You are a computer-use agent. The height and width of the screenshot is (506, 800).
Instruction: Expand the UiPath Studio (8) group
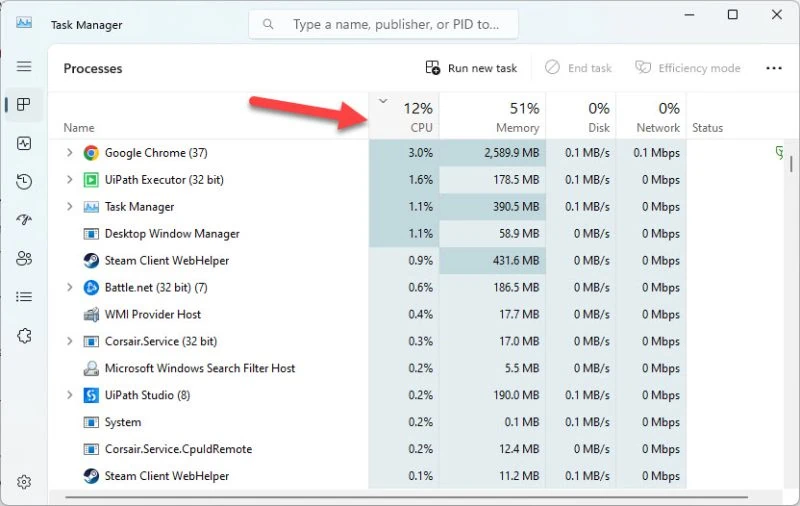(x=69, y=395)
